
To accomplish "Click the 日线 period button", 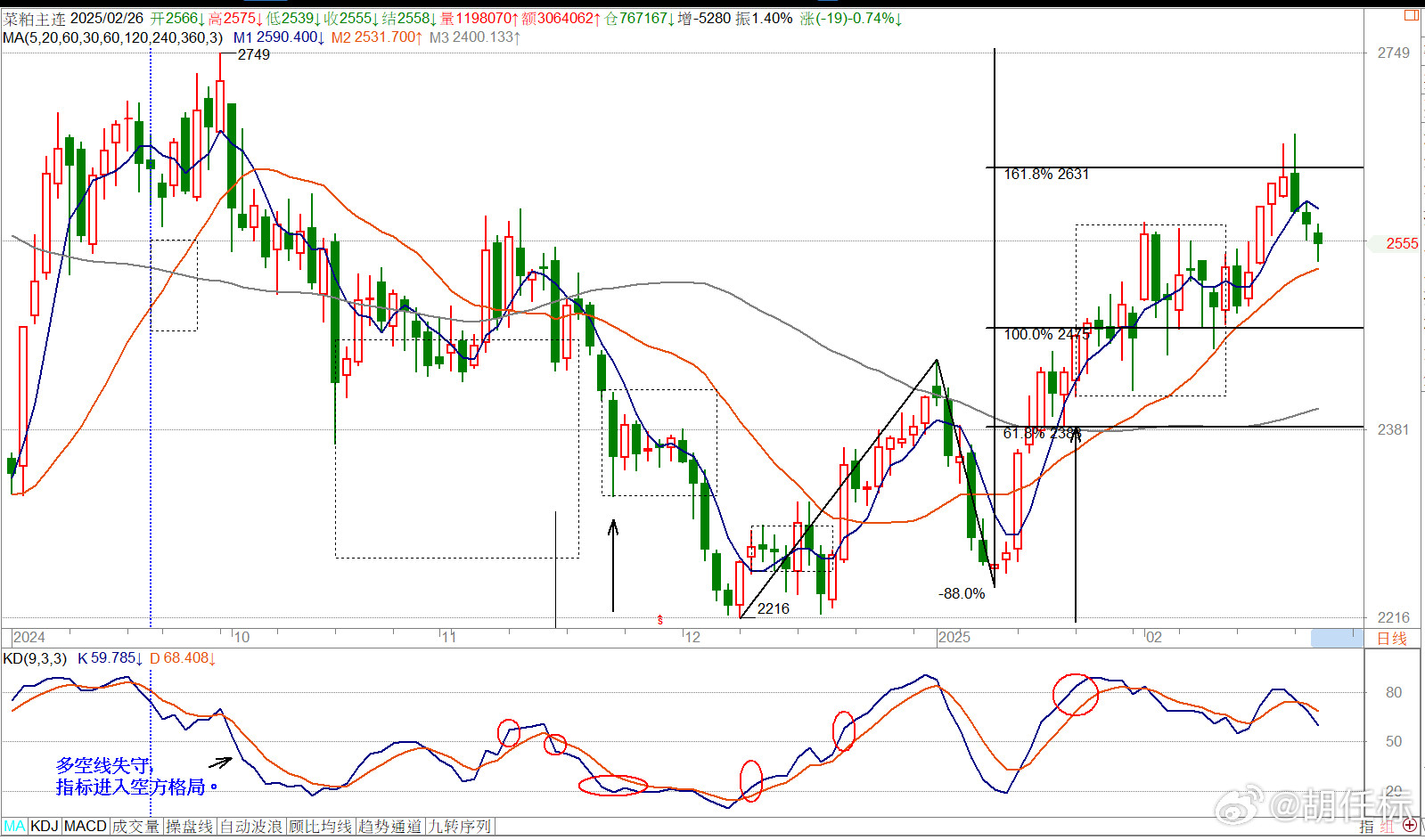I will 1392,639.
